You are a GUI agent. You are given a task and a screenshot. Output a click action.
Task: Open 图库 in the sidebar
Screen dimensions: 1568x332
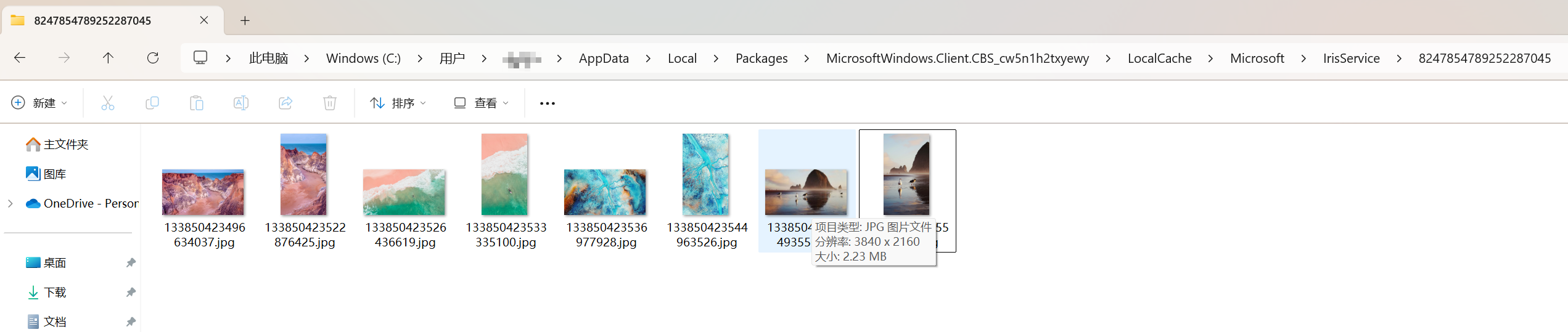54,174
